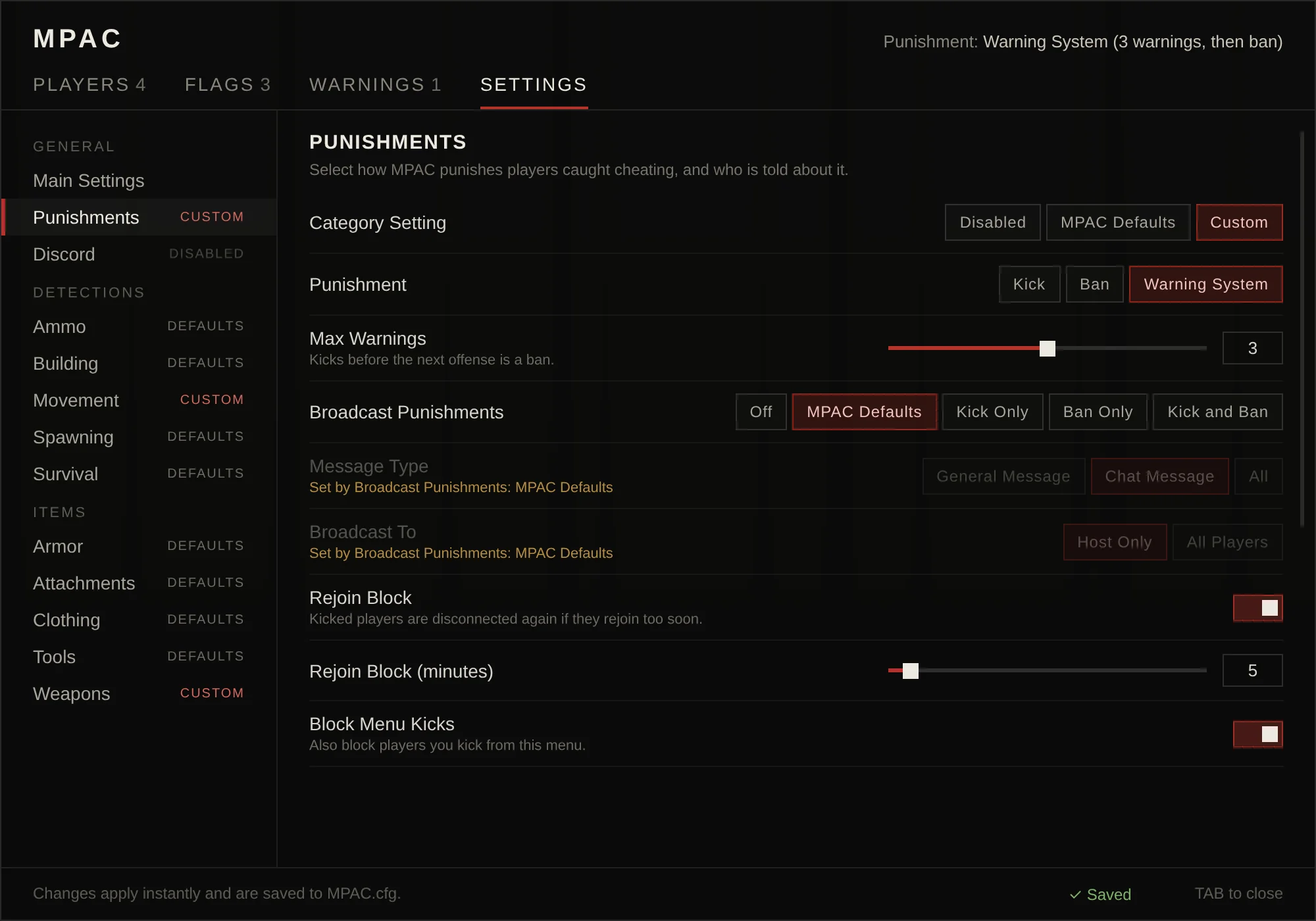Open Discord settings category
1316x921 pixels.
point(139,254)
